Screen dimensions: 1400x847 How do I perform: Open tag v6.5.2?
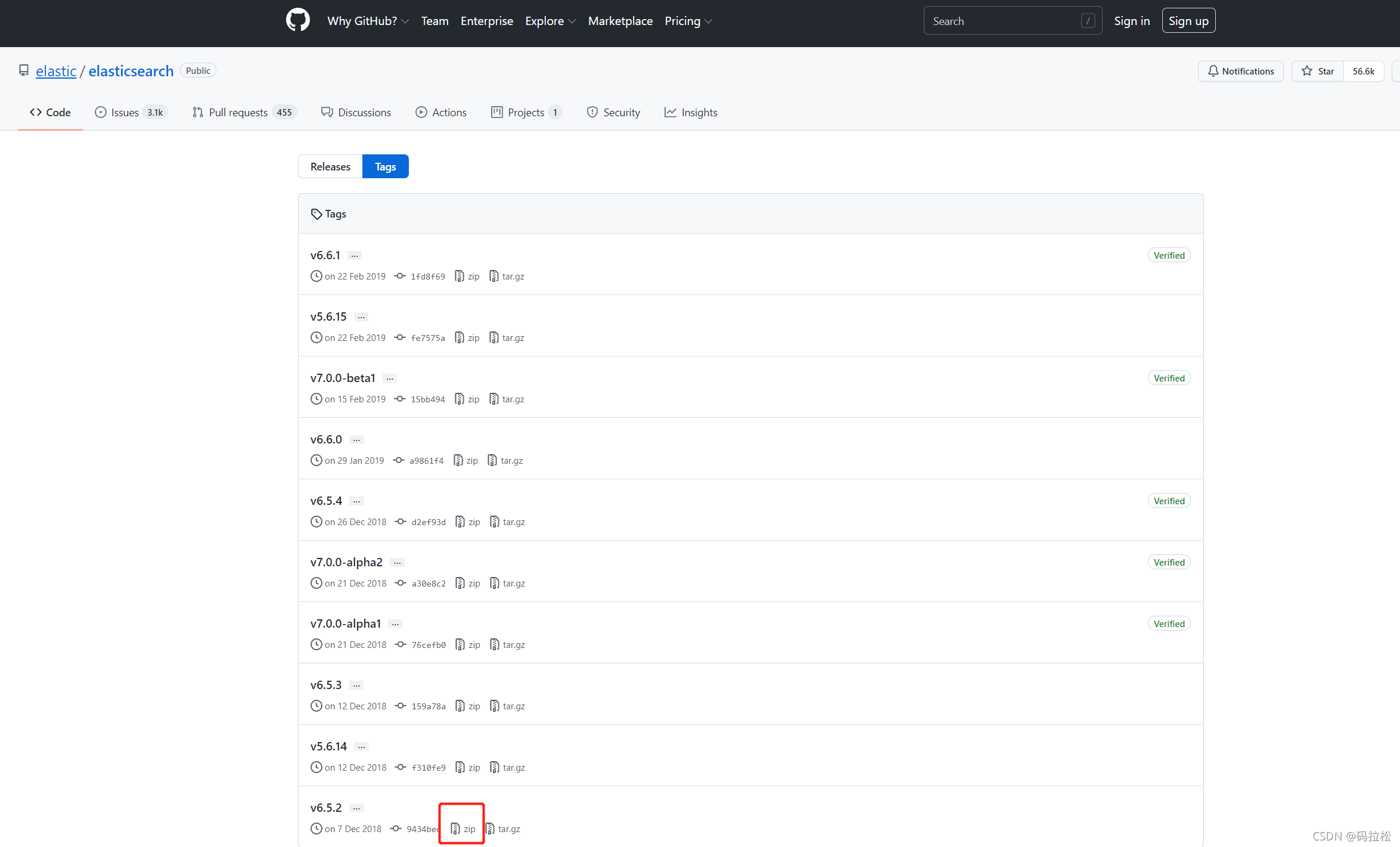(326, 808)
